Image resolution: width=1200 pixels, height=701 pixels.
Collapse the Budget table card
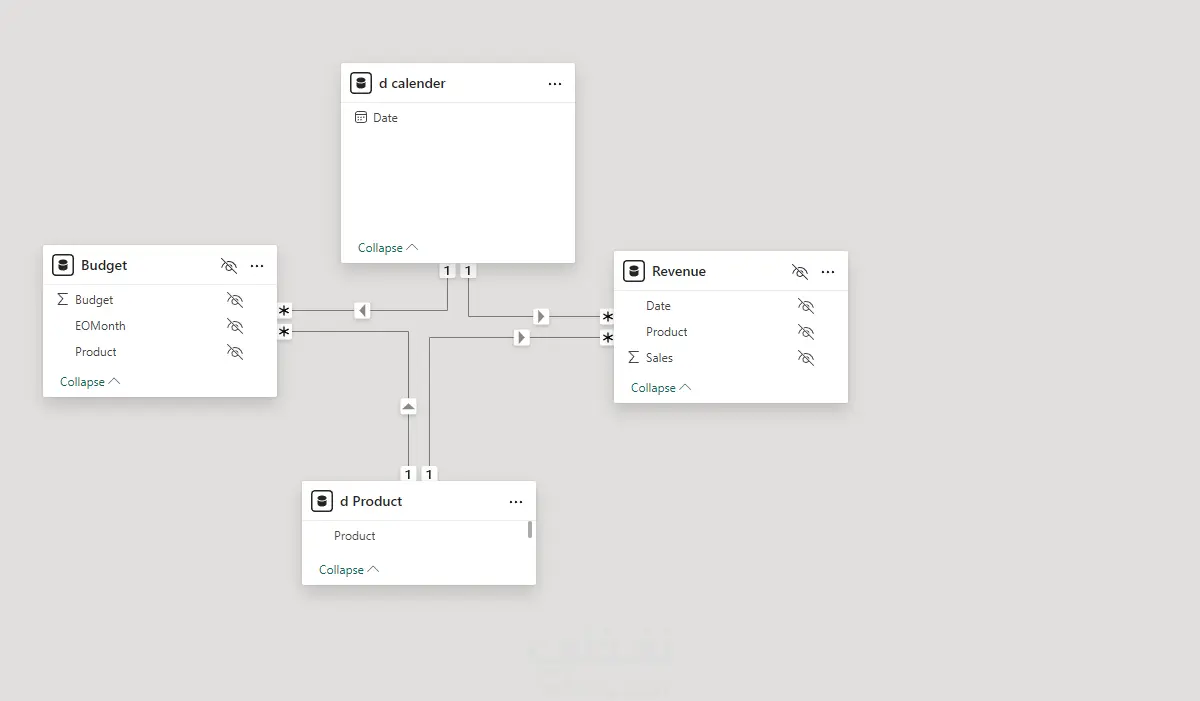89,382
